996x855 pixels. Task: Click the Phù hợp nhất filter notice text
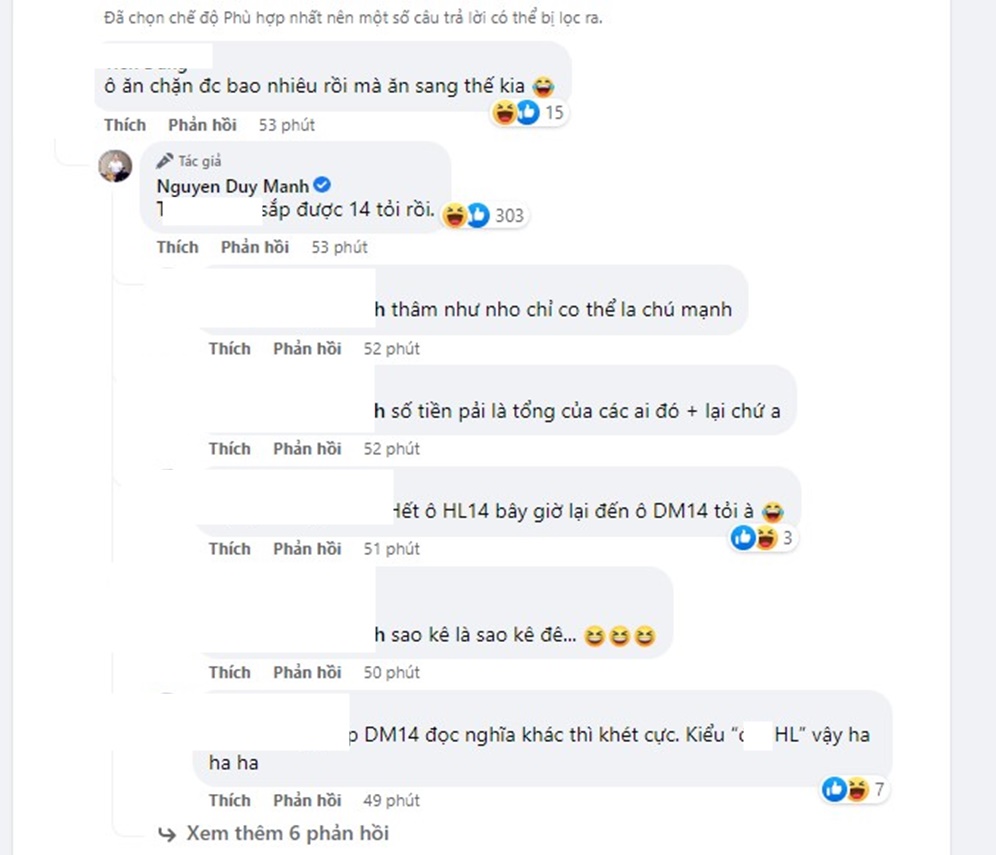pos(353,17)
